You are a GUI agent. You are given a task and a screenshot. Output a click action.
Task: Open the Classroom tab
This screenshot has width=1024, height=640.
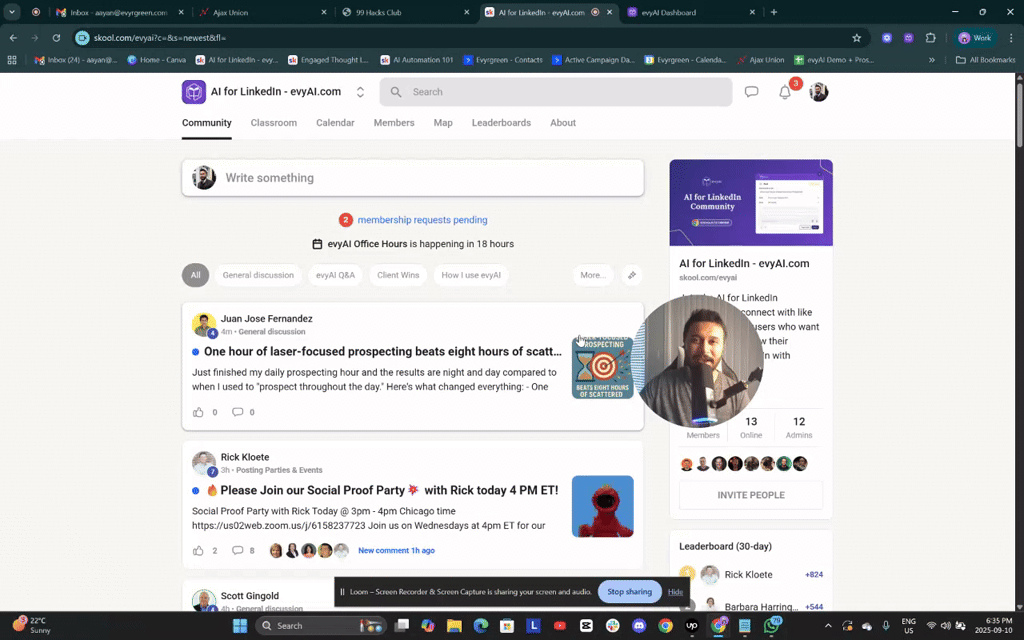point(274,123)
